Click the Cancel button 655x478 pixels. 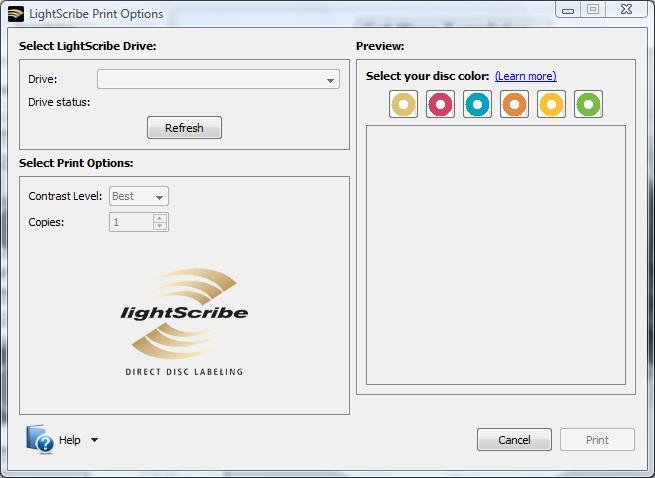point(514,440)
